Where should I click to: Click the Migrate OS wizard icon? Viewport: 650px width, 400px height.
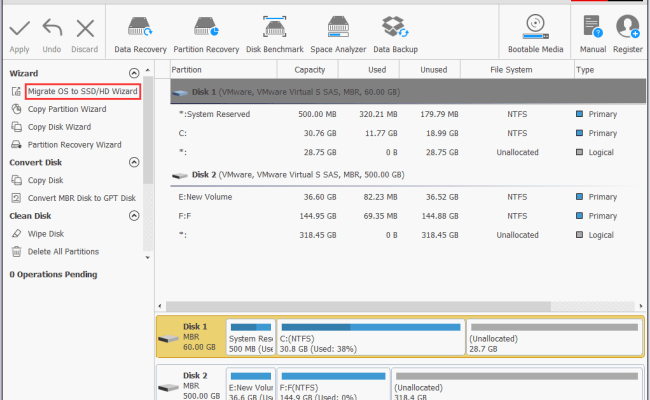point(16,91)
